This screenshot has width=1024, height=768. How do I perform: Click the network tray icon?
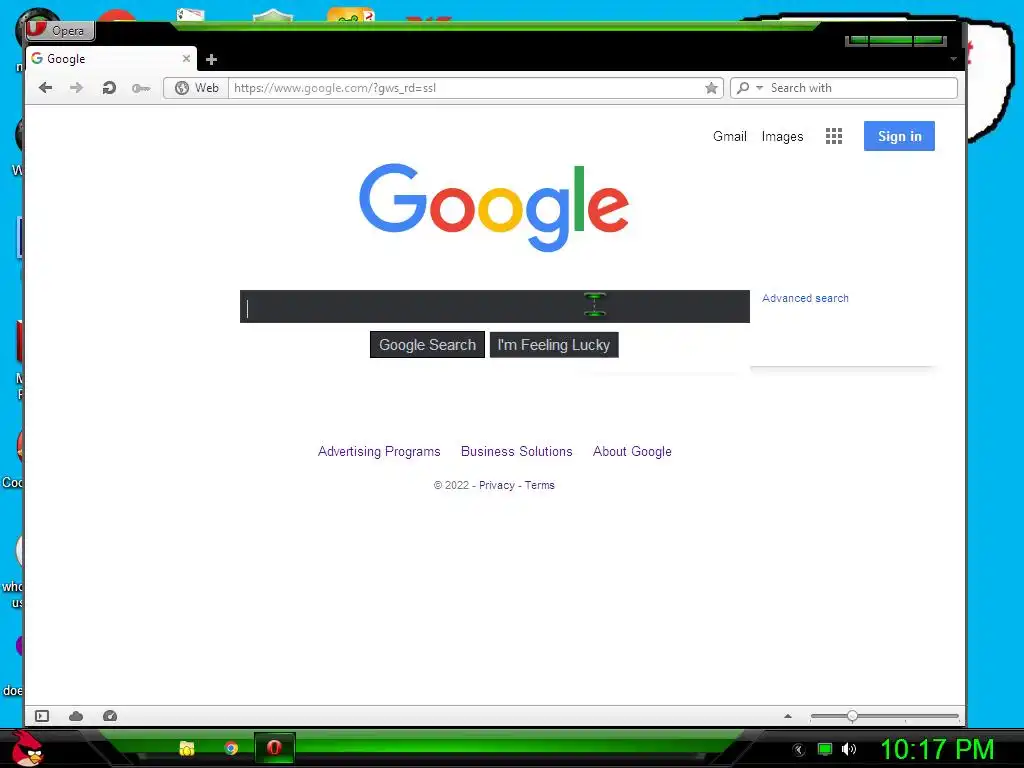pos(825,749)
